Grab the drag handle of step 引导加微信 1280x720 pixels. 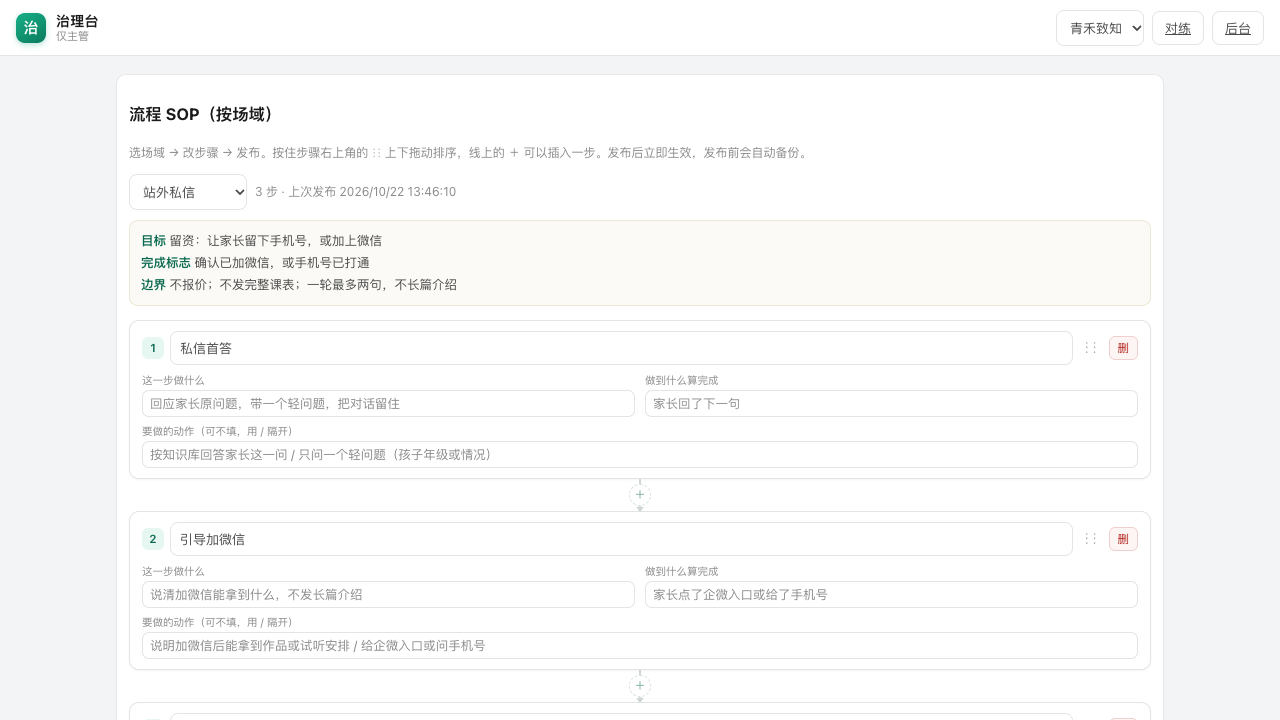(1091, 539)
